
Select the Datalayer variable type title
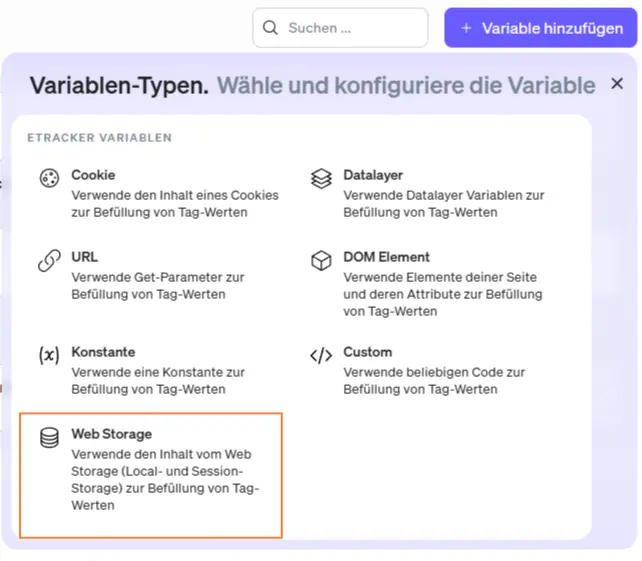(373, 175)
